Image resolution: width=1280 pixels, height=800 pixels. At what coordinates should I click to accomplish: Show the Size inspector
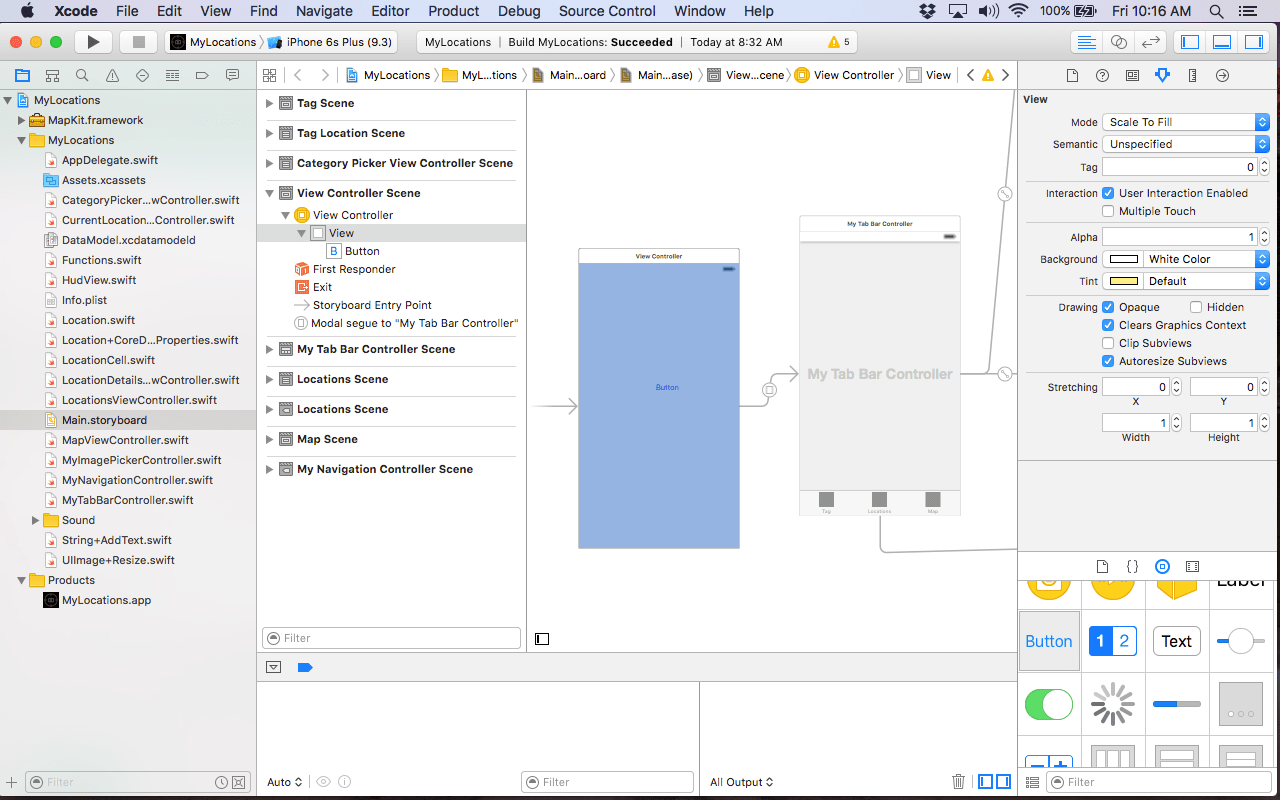coord(1192,75)
